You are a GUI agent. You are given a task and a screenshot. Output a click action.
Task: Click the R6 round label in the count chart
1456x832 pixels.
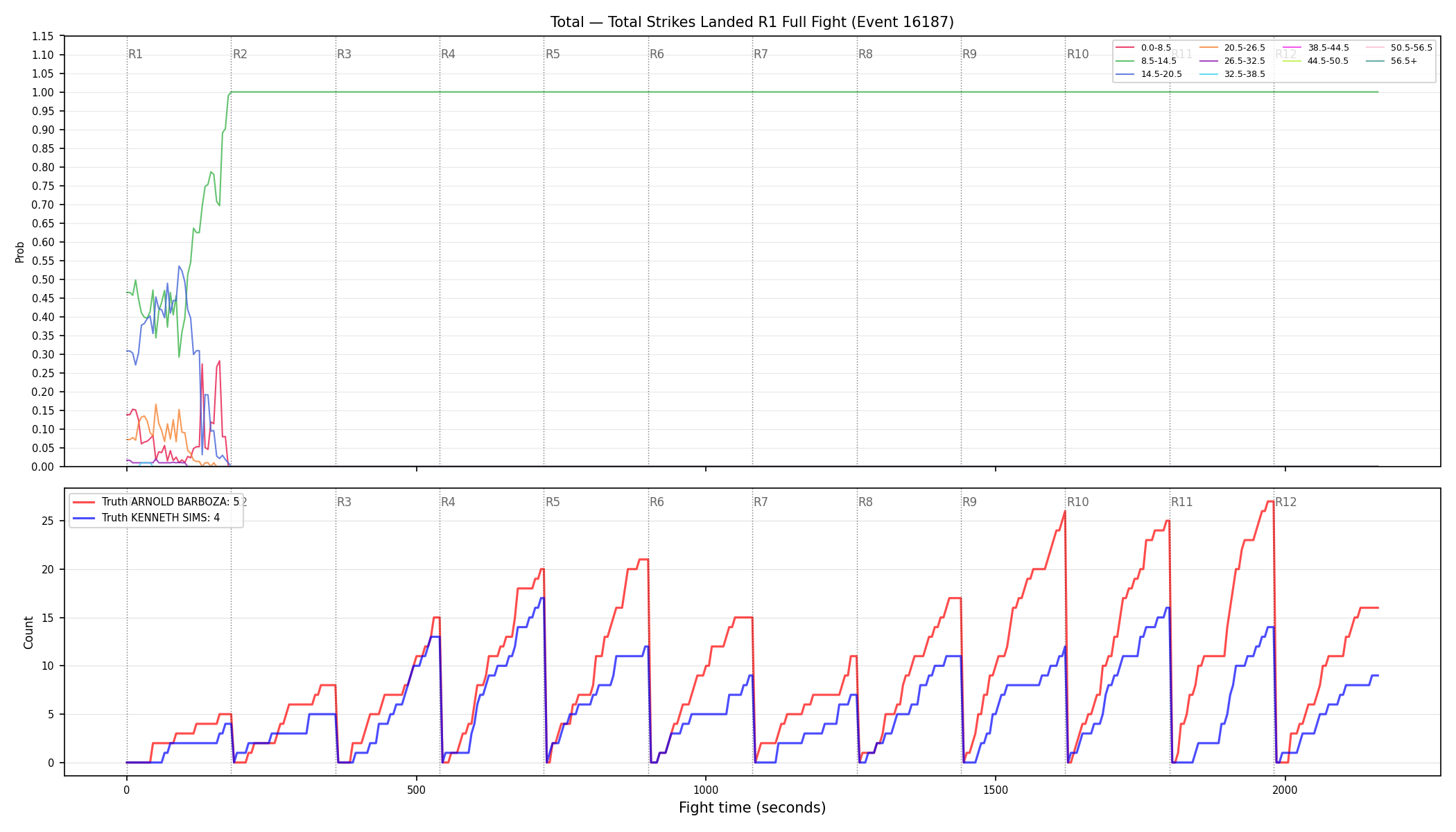click(x=657, y=502)
